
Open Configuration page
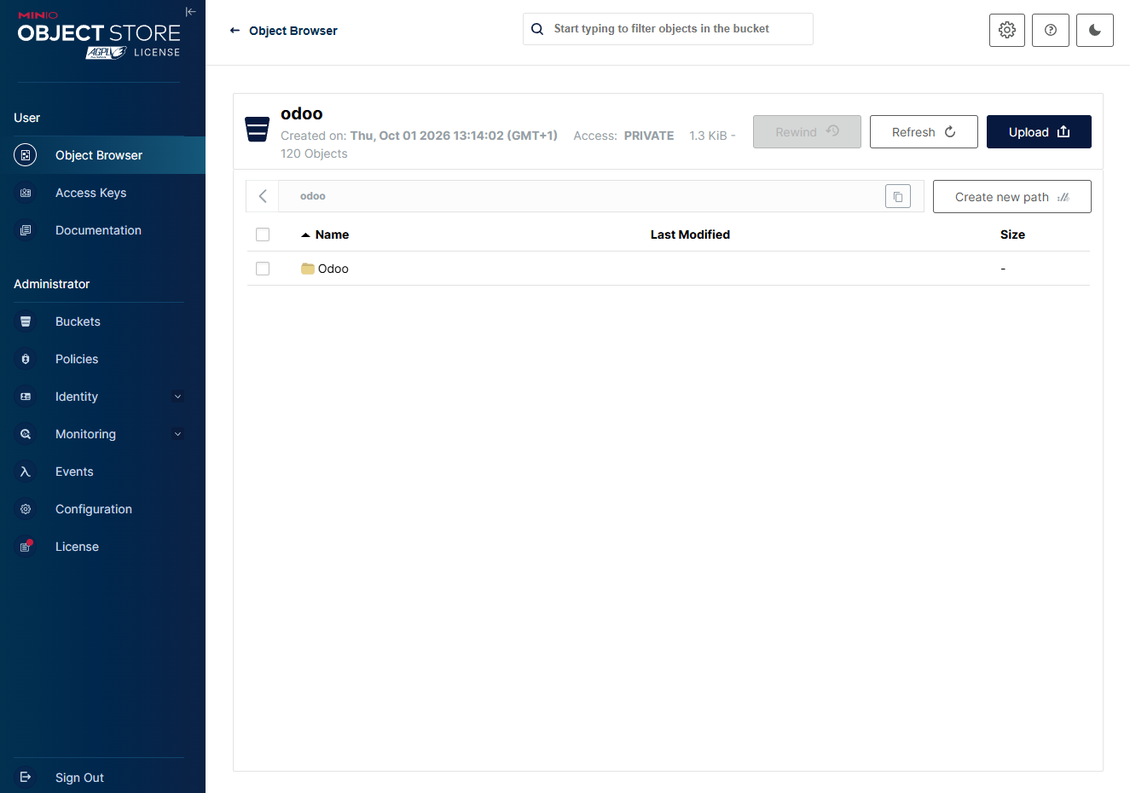[102, 509]
